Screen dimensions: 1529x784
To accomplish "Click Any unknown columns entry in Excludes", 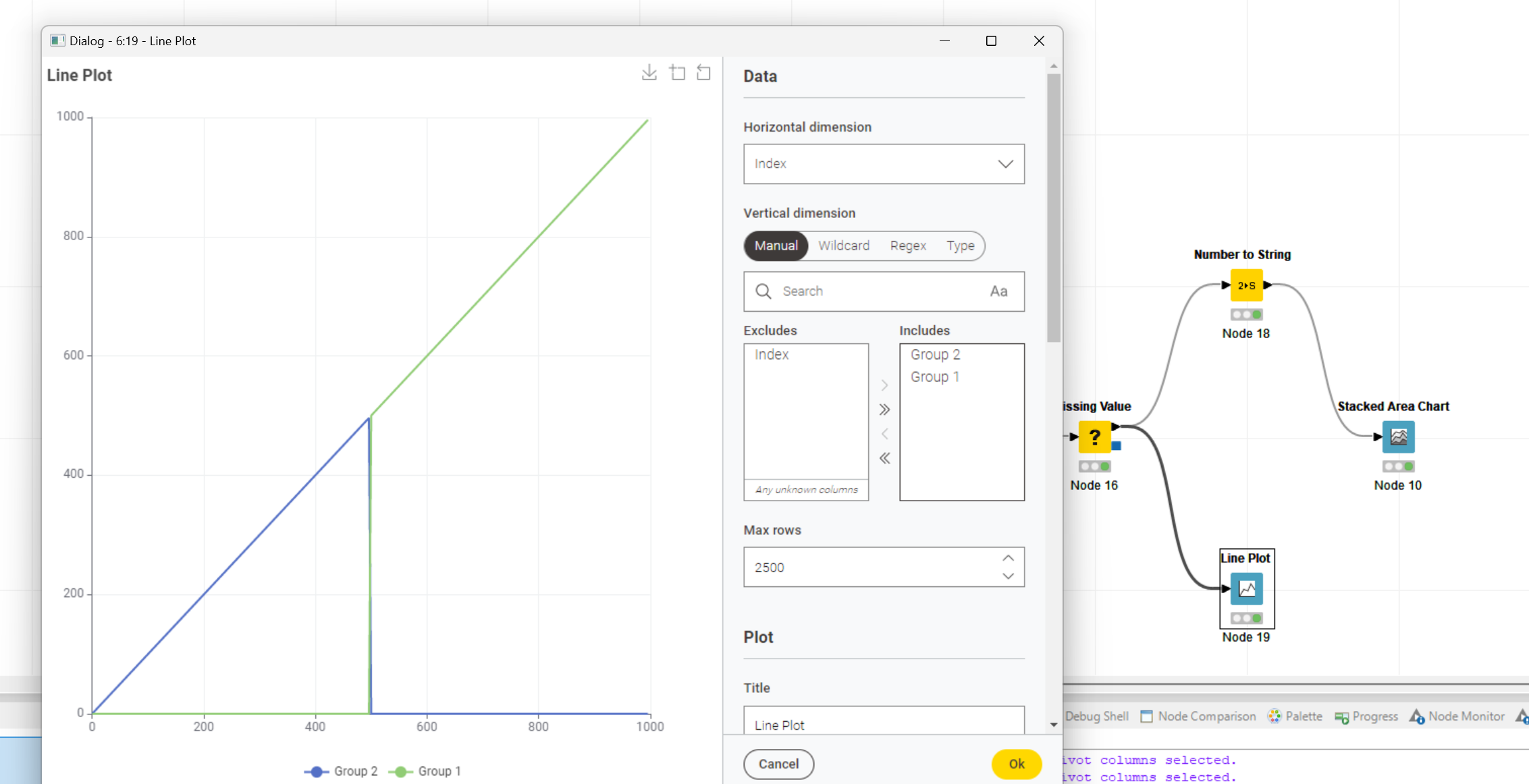I will click(806, 490).
